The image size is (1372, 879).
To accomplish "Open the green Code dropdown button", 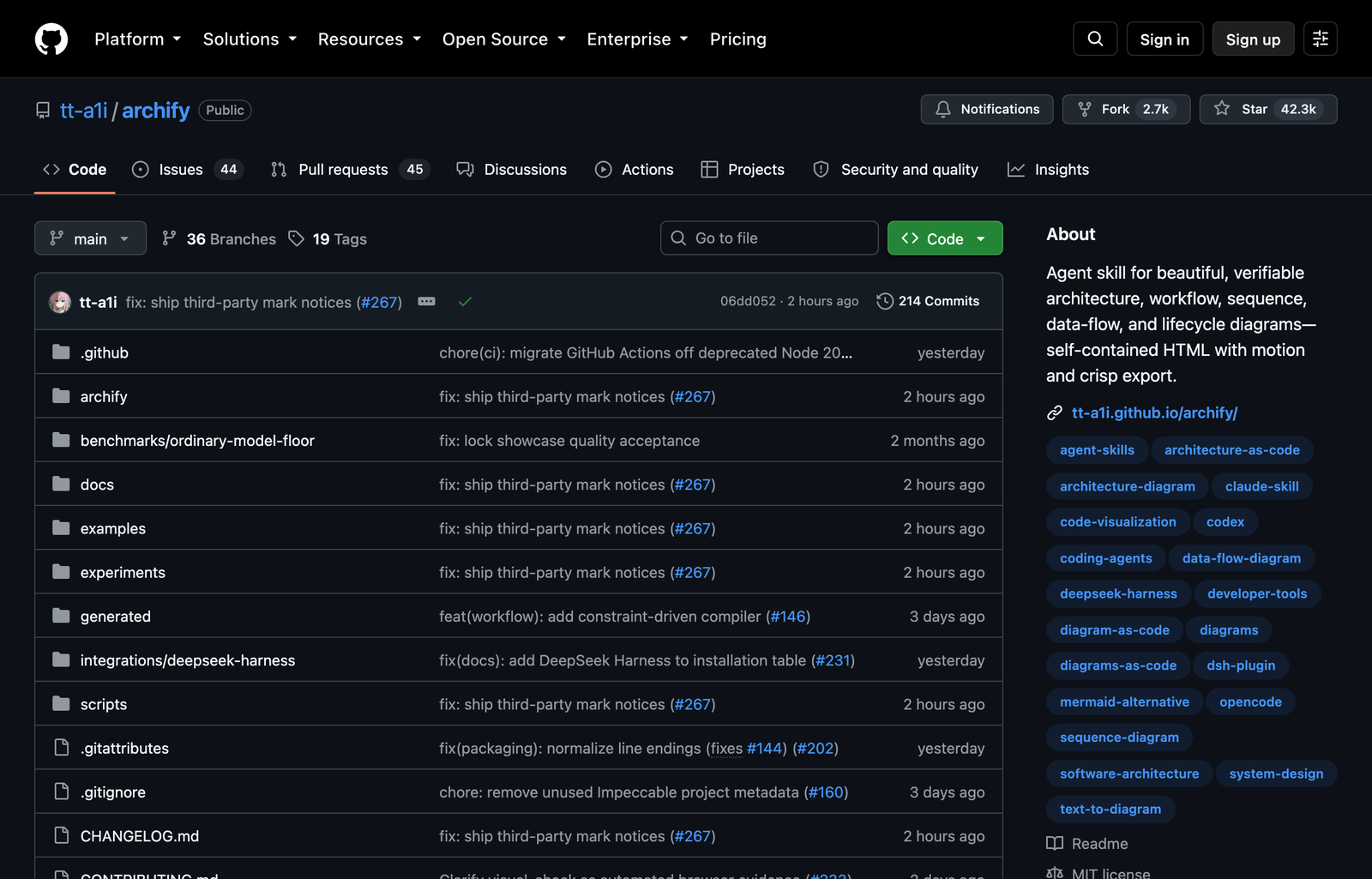I will pos(945,238).
